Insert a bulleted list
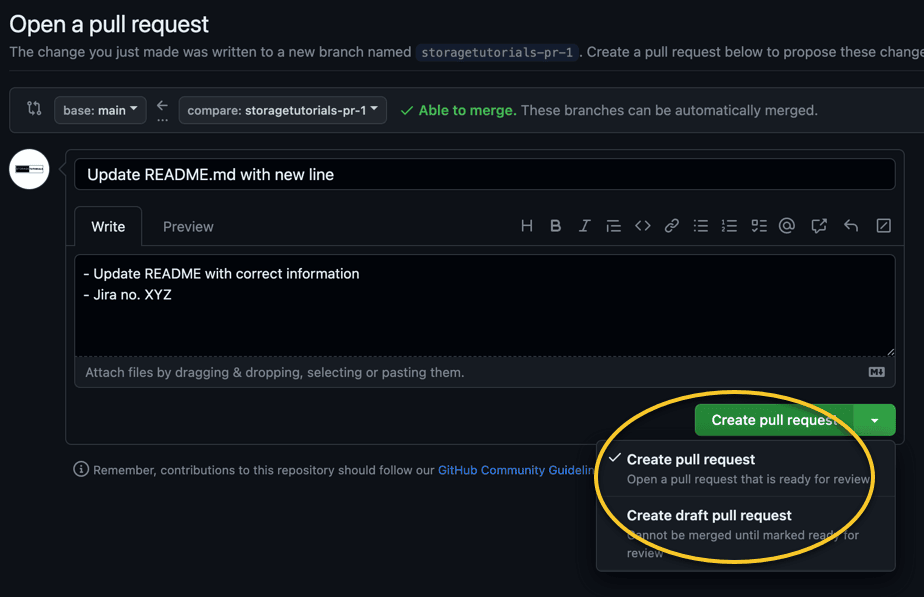This screenshot has width=924, height=597. tap(701, 226)
